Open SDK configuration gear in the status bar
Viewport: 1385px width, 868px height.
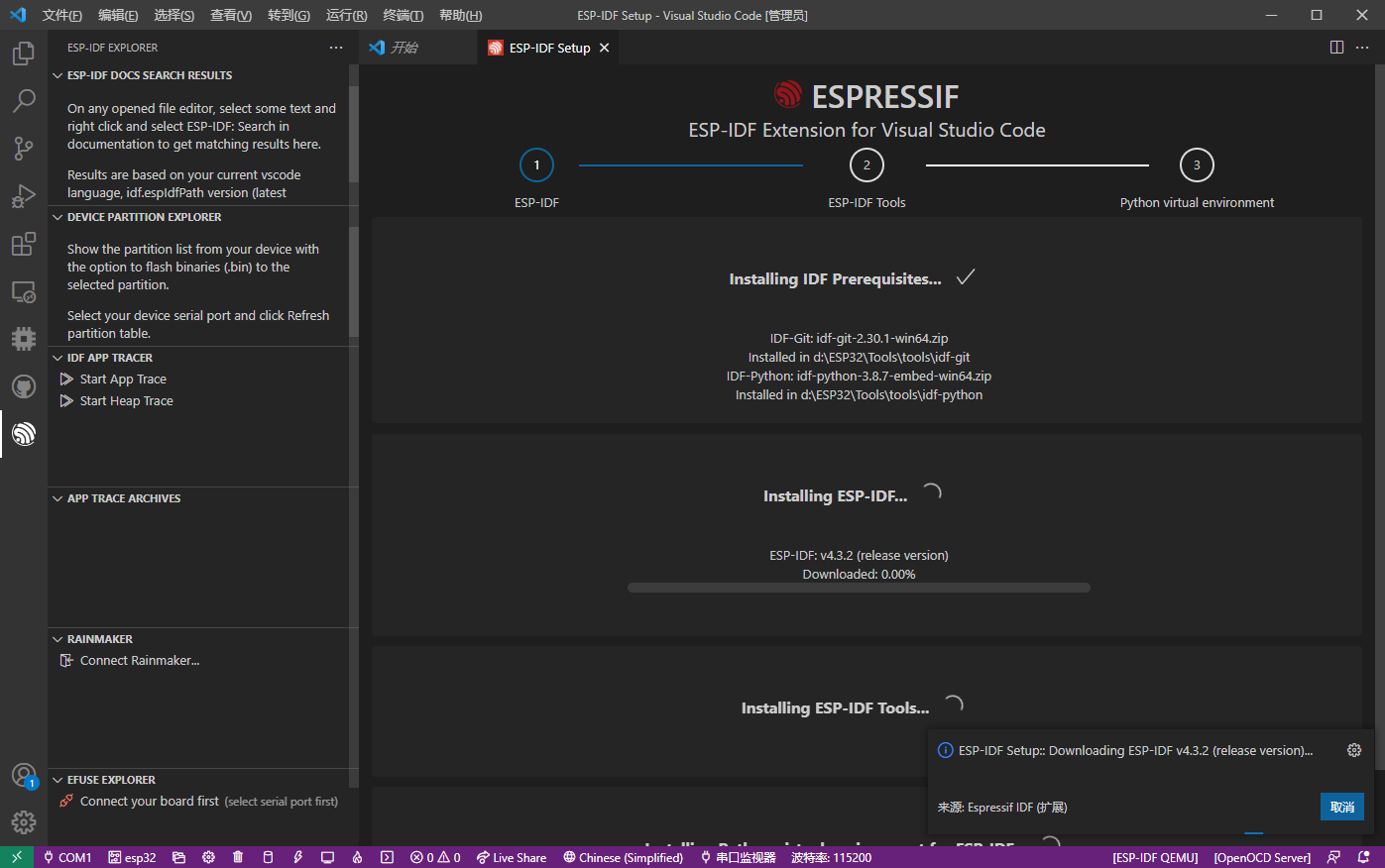pyautogui.click(x=208, y=857)
